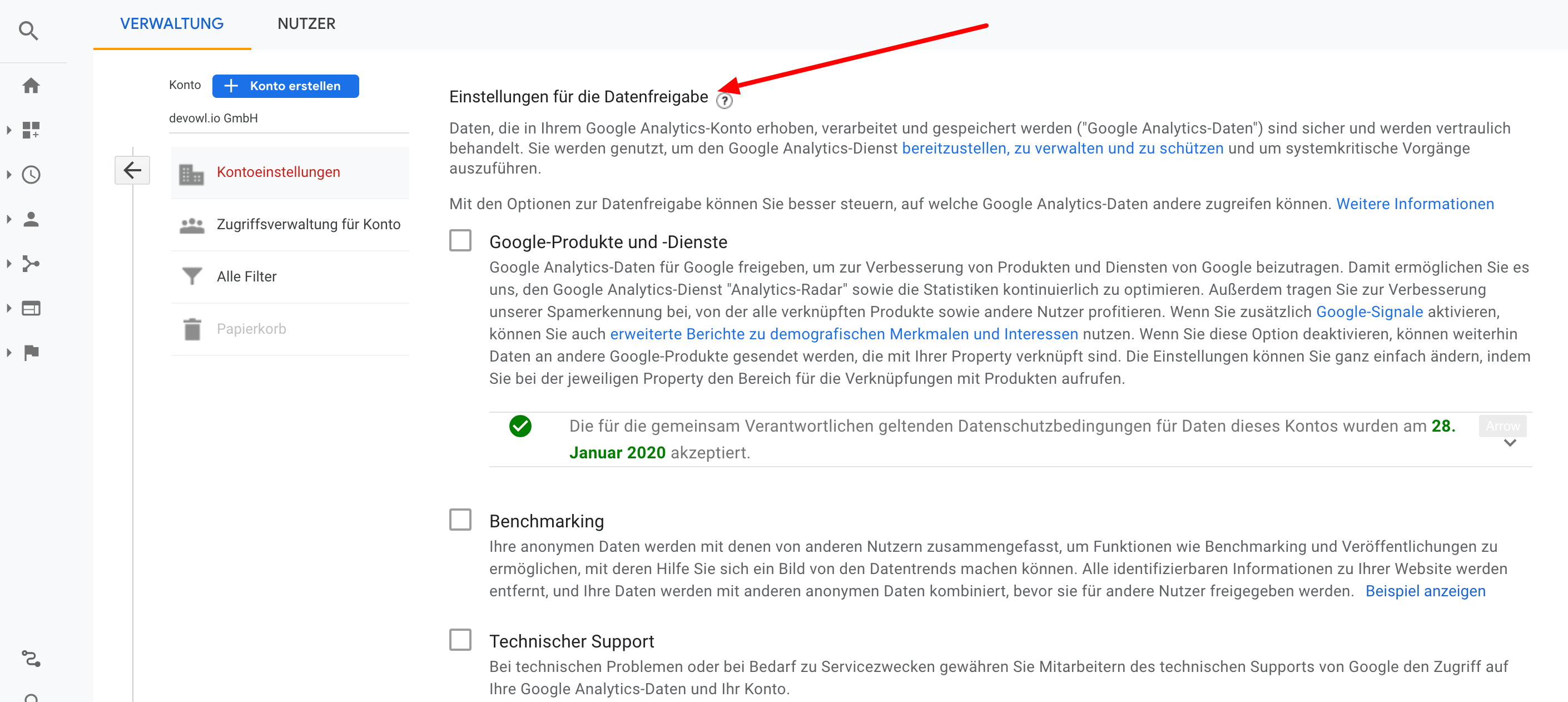Open the search function in the top left
1568x702 pixels.
pyautogui.click(x=28, y=31)
